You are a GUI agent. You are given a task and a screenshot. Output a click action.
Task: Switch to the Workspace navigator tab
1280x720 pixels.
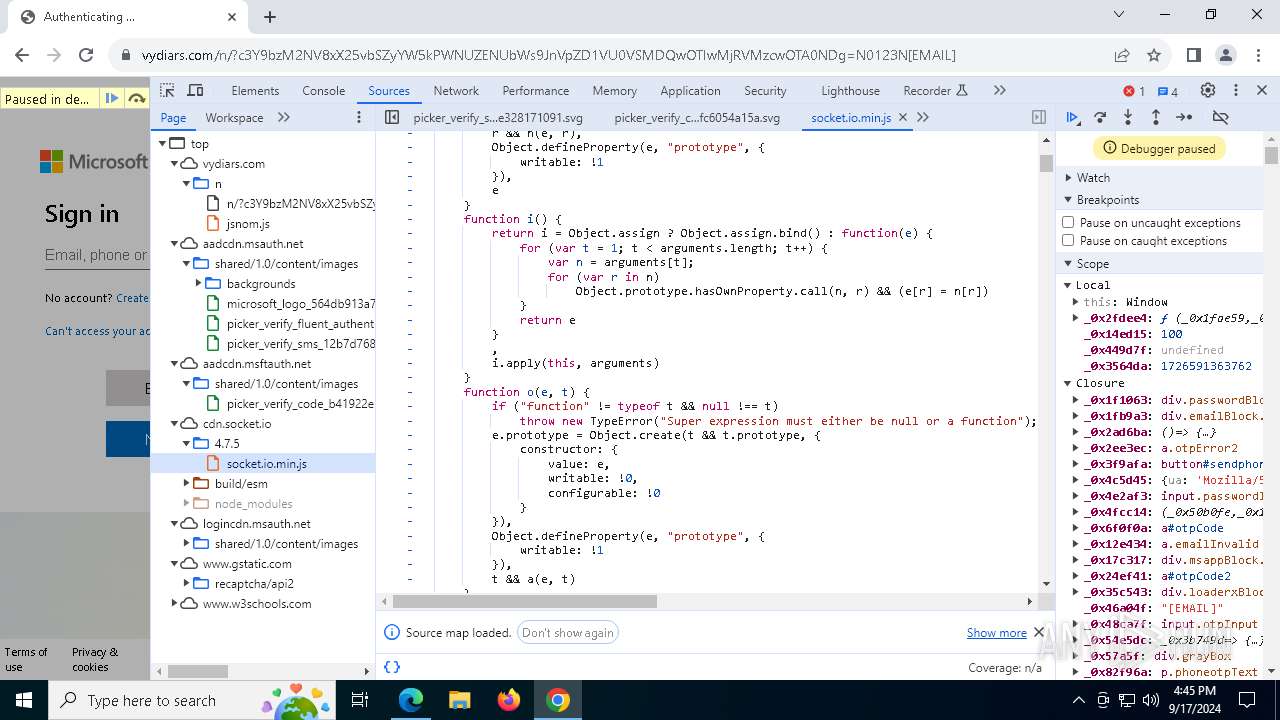click(x=234, y=117)
